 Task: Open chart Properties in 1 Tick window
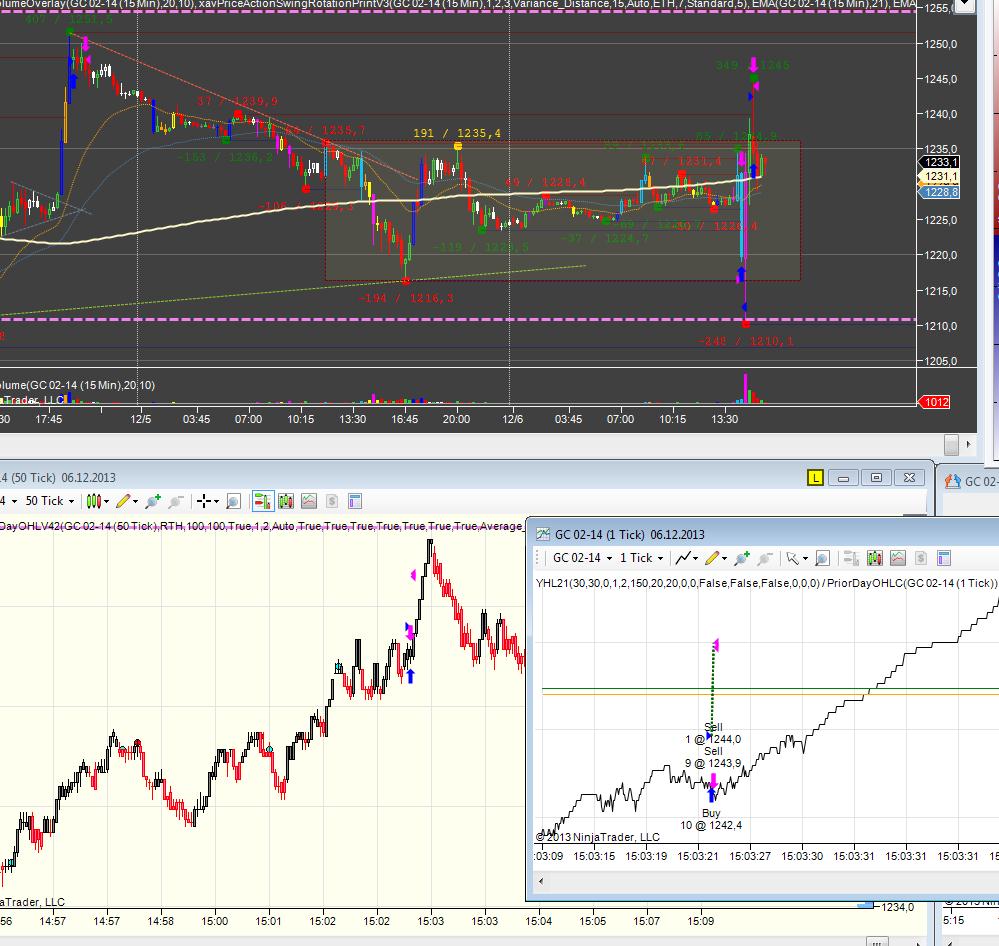point(944,559)
